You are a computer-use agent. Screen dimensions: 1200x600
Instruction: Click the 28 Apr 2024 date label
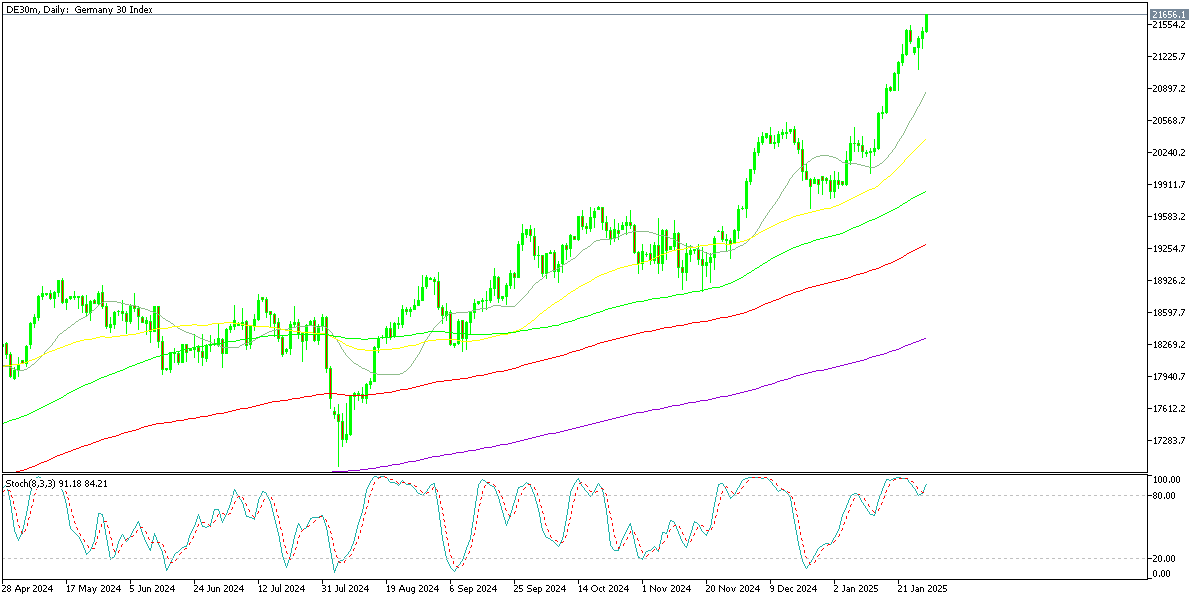pyautogui.click(x=27, y=589)
